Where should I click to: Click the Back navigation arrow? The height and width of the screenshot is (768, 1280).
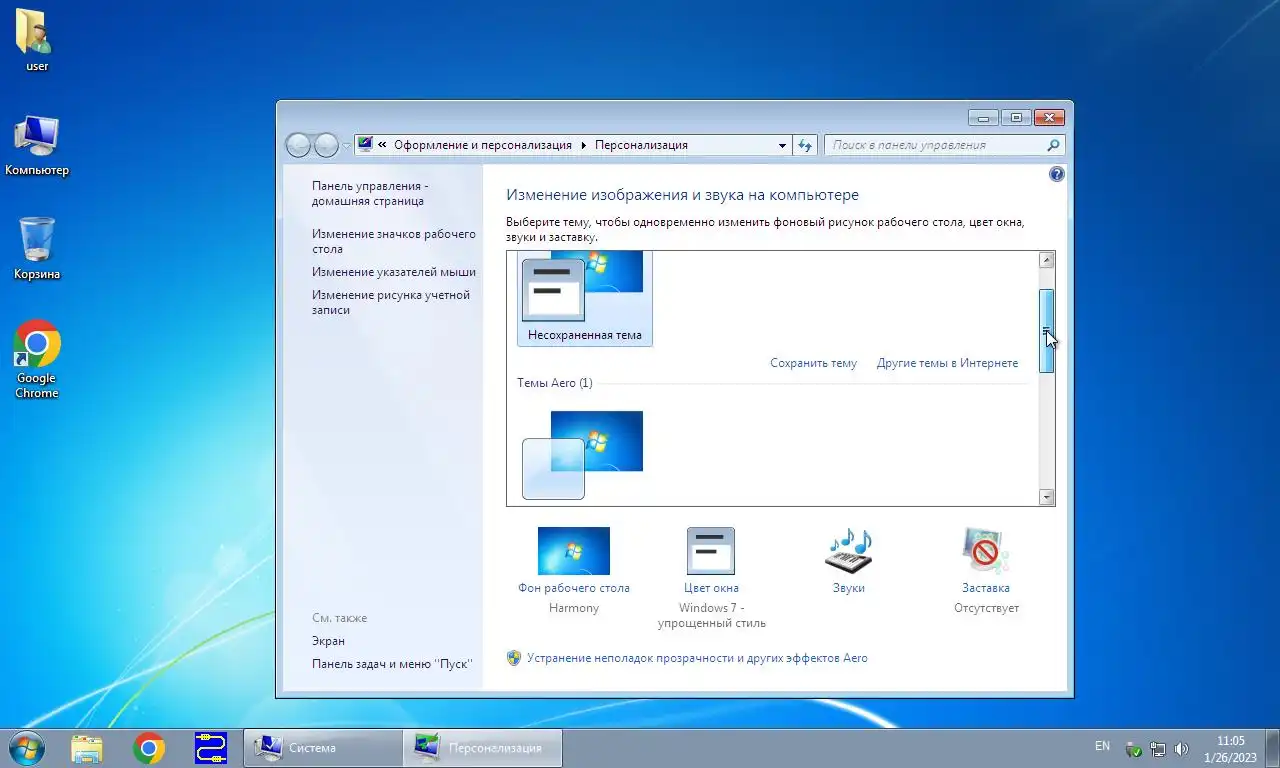tap(299, 145)
